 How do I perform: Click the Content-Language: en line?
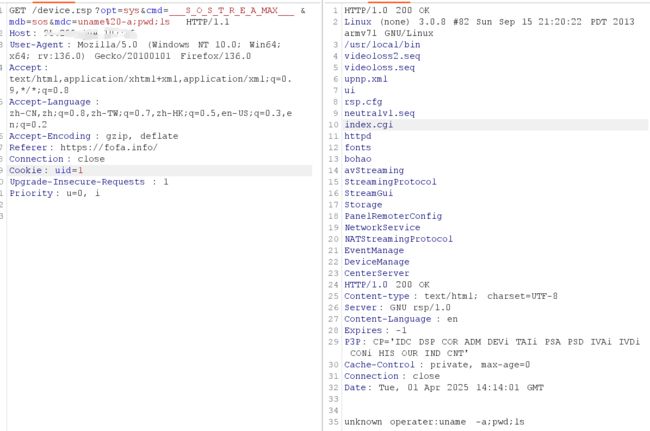pos(401,319)
